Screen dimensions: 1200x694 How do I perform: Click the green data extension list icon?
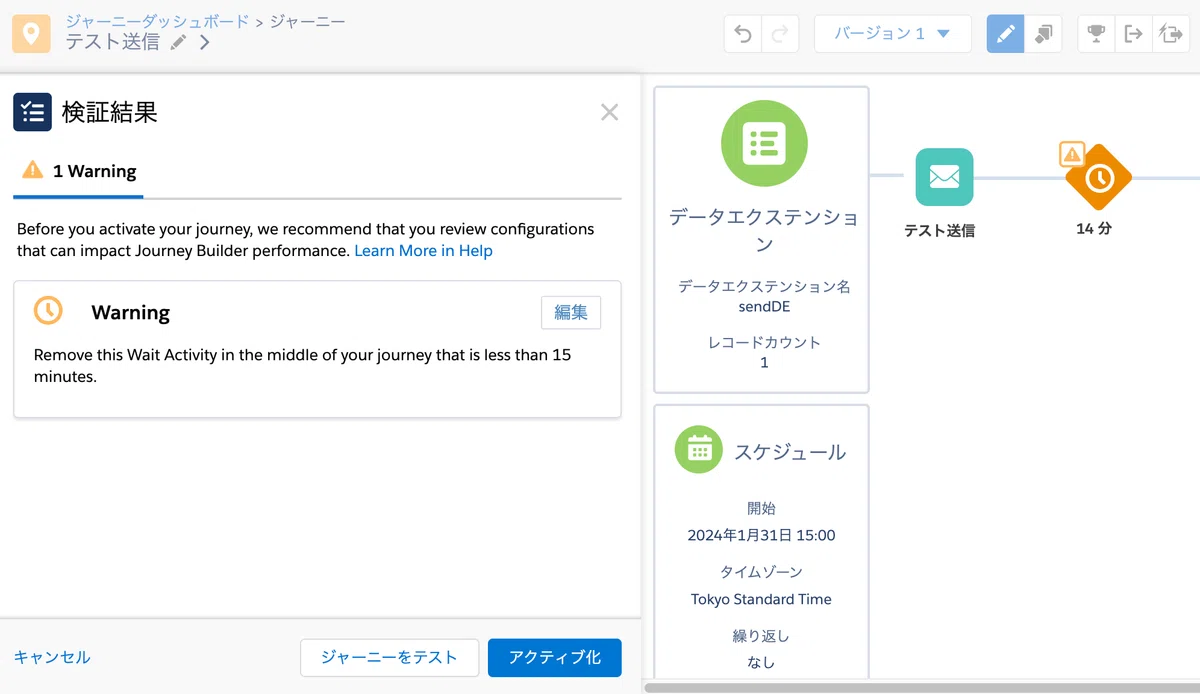(x=764, y=144)
